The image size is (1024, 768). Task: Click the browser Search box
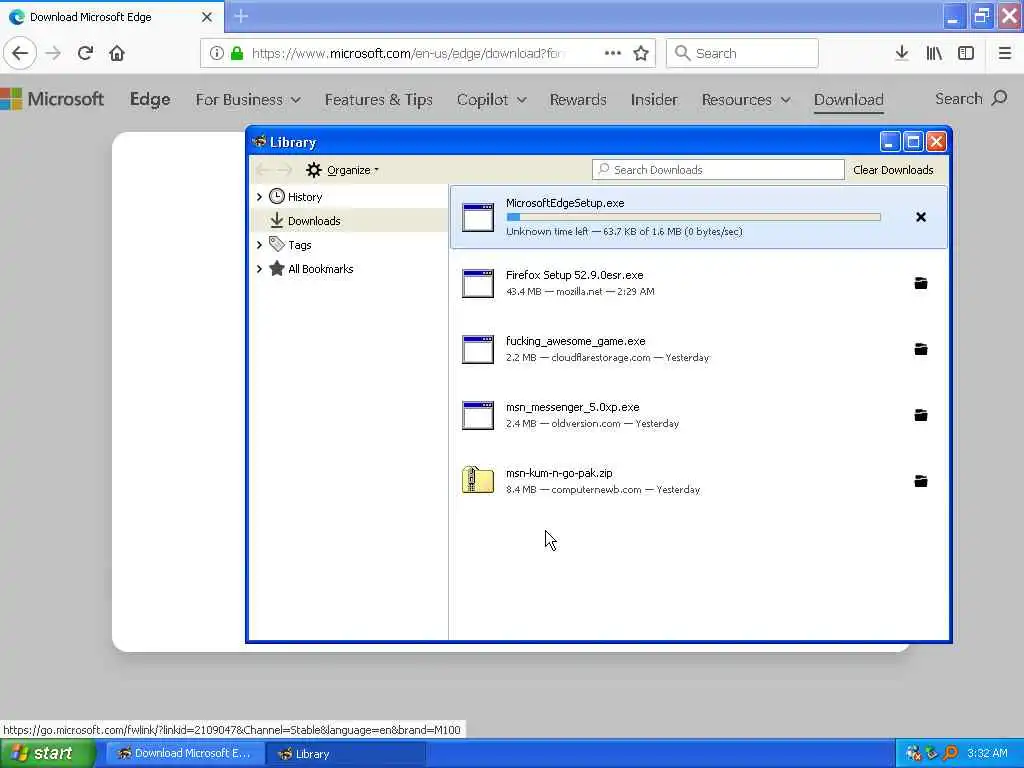742,53
